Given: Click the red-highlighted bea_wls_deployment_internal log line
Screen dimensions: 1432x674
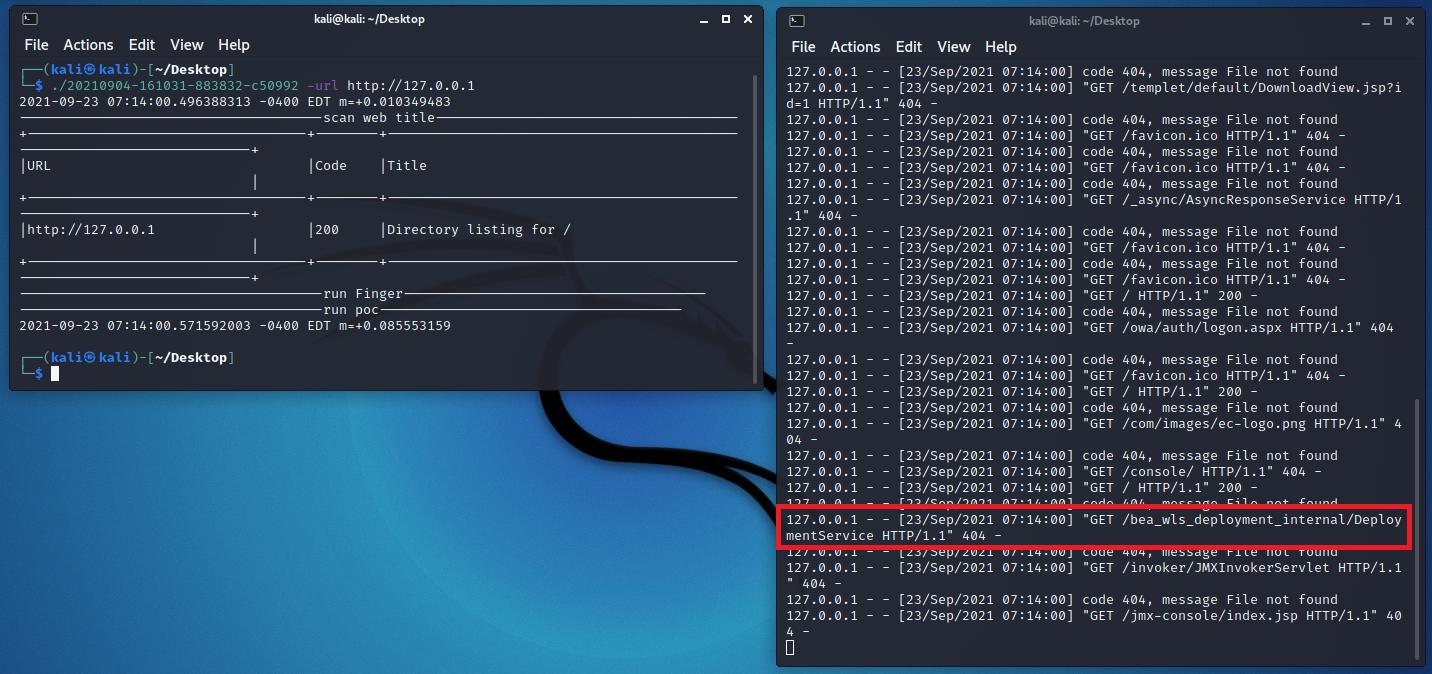Looking at the screenshot, I should coord(1094,528).
